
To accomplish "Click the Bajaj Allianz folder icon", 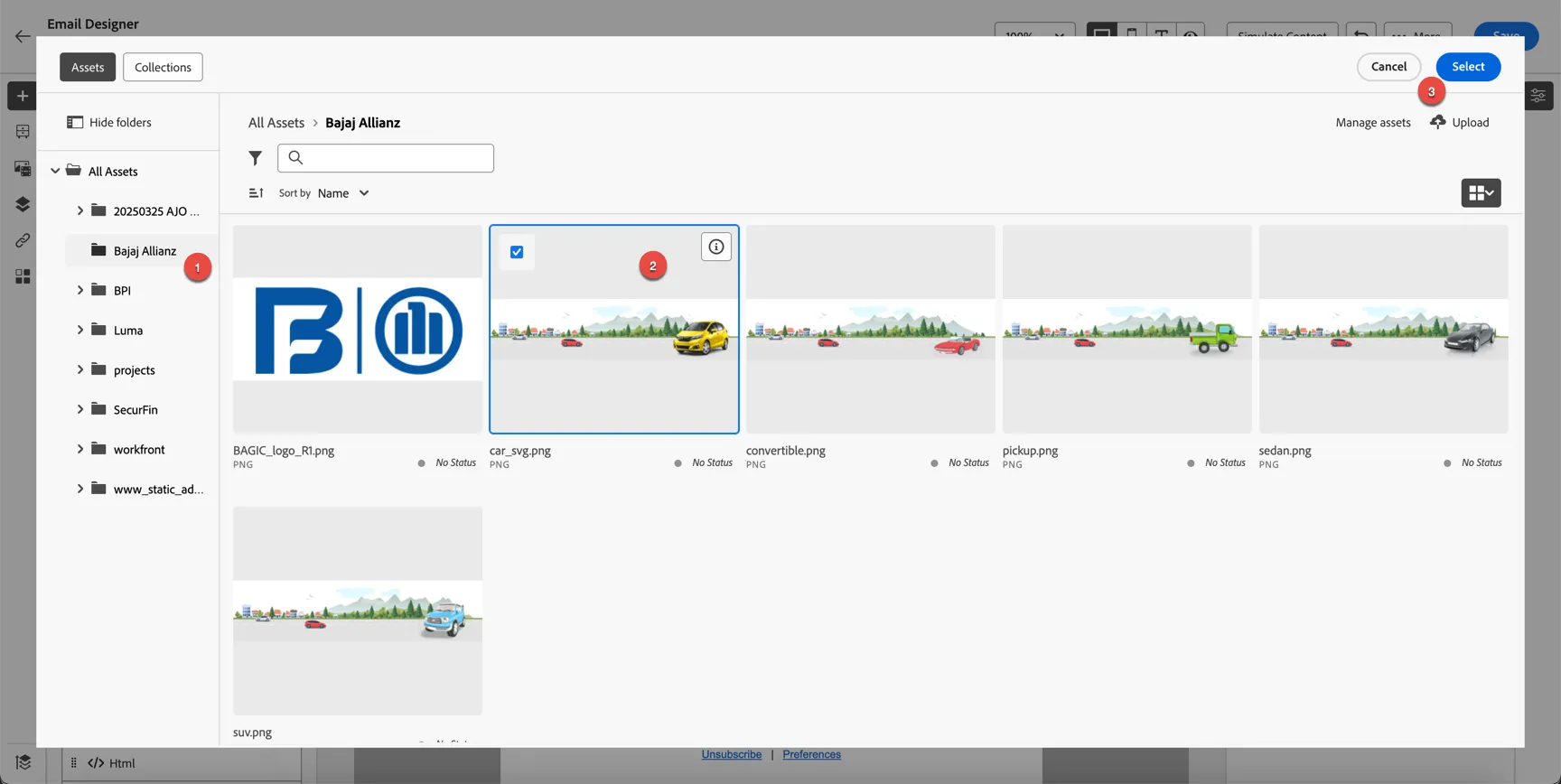I will click(98, 250).
